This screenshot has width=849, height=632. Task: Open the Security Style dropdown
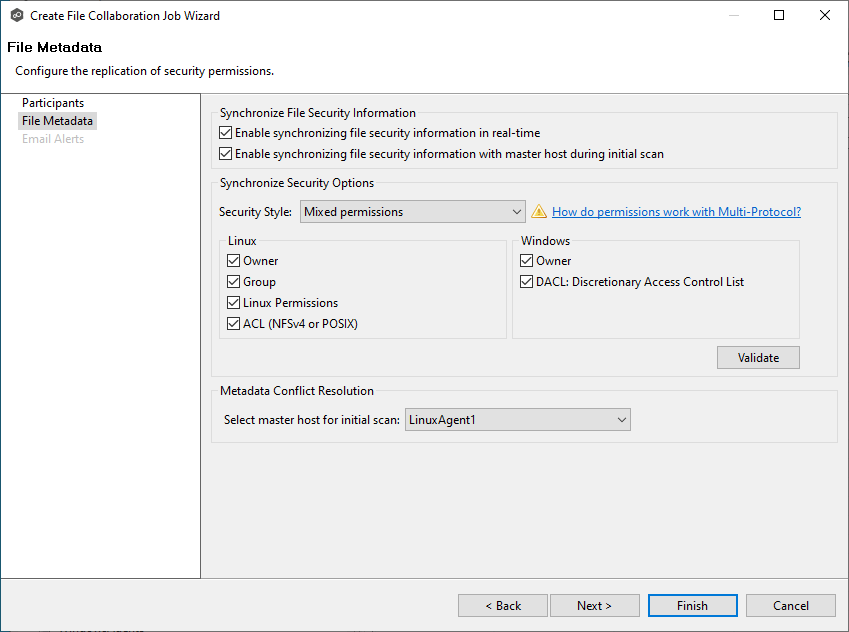(x=412, y=212)
